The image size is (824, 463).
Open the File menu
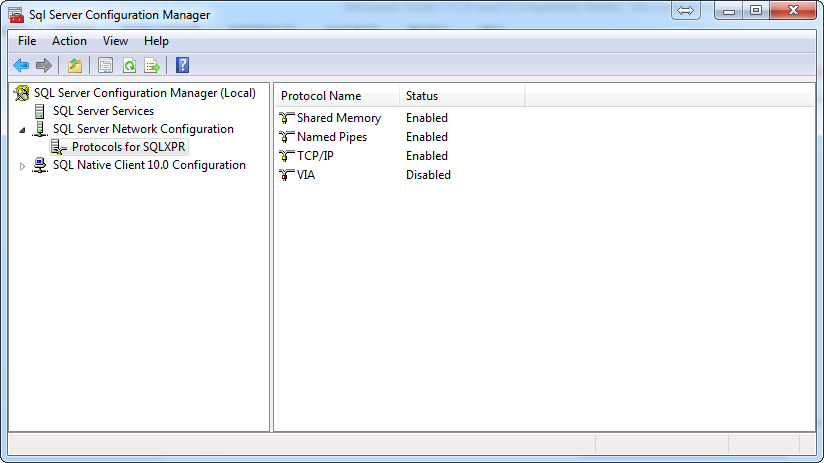[27, 41]
